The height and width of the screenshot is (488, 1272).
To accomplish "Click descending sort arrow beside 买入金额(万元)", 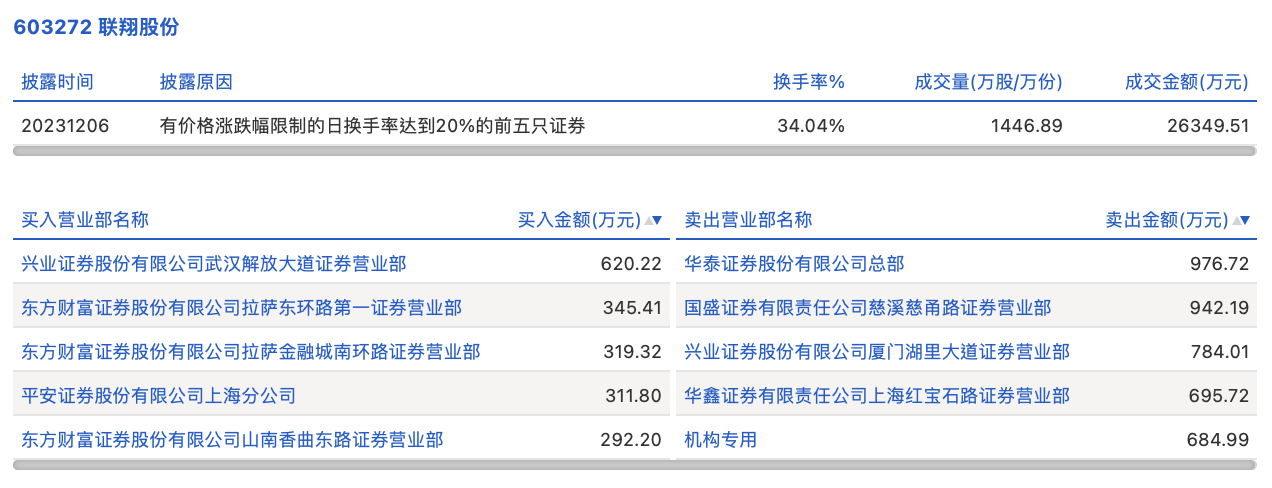I will [658, 220].
